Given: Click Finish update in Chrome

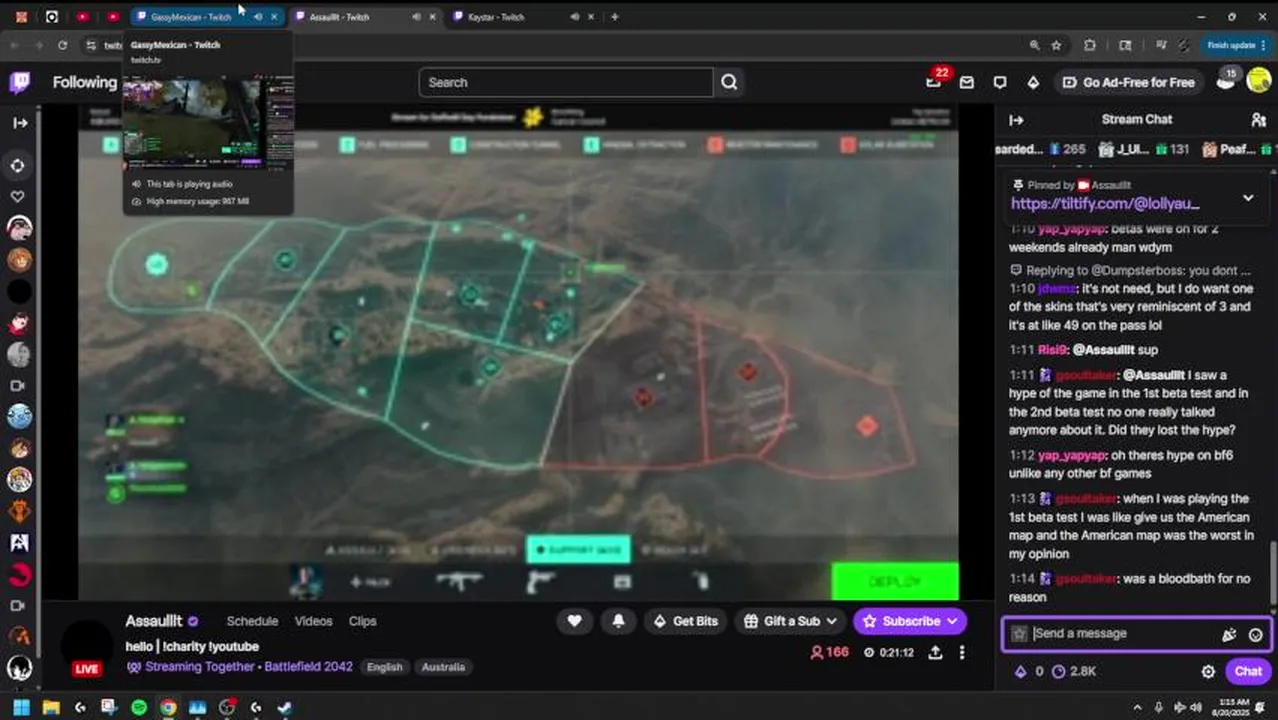Looking at the screenshot, I should pyautogui.click(x=1231, y=45).
